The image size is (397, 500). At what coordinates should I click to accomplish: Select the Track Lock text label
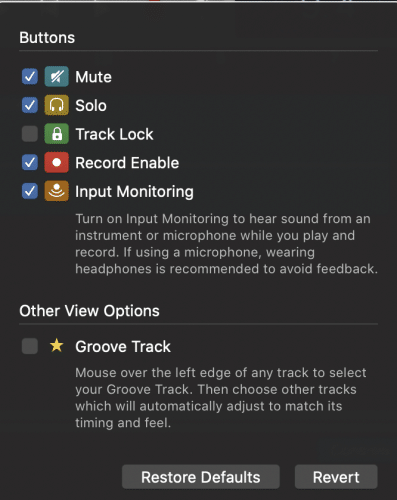tap(114, 134)
